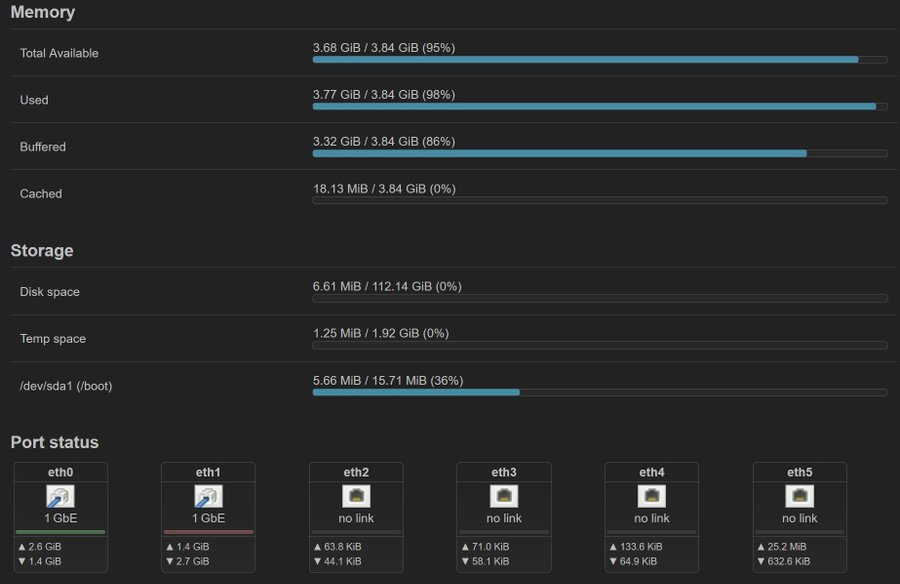
Task: Click the Total Available memory progress bar
Action: coord(600,60)
